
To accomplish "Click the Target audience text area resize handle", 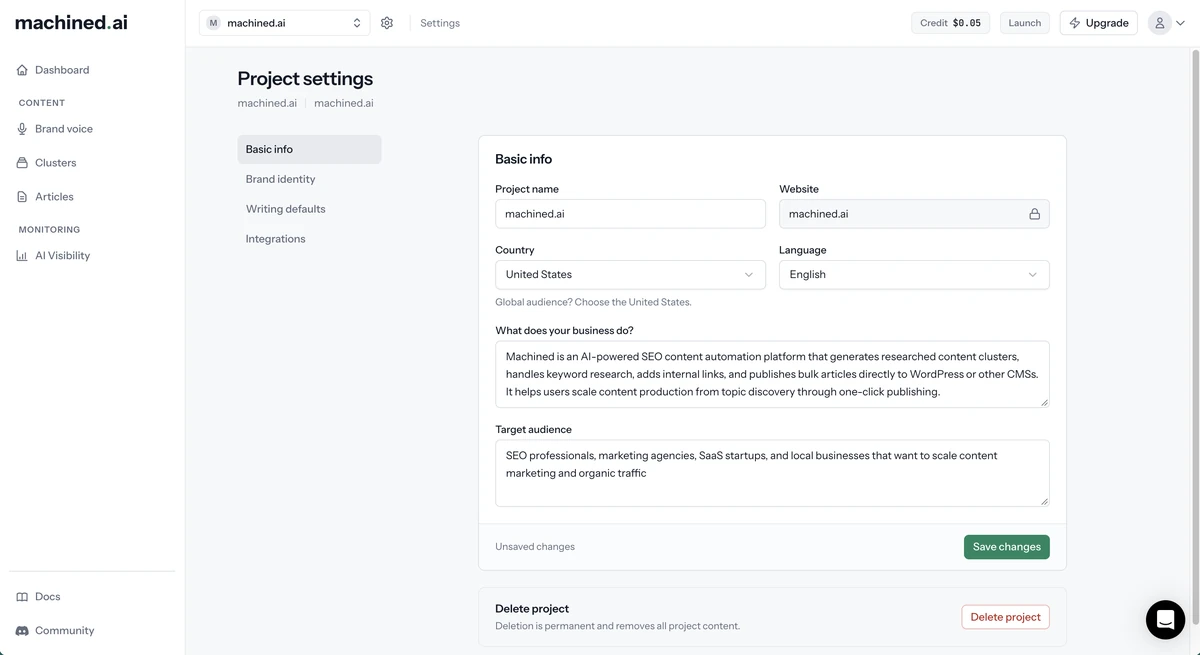I will pyautogui.click(x=1044, y=501).
